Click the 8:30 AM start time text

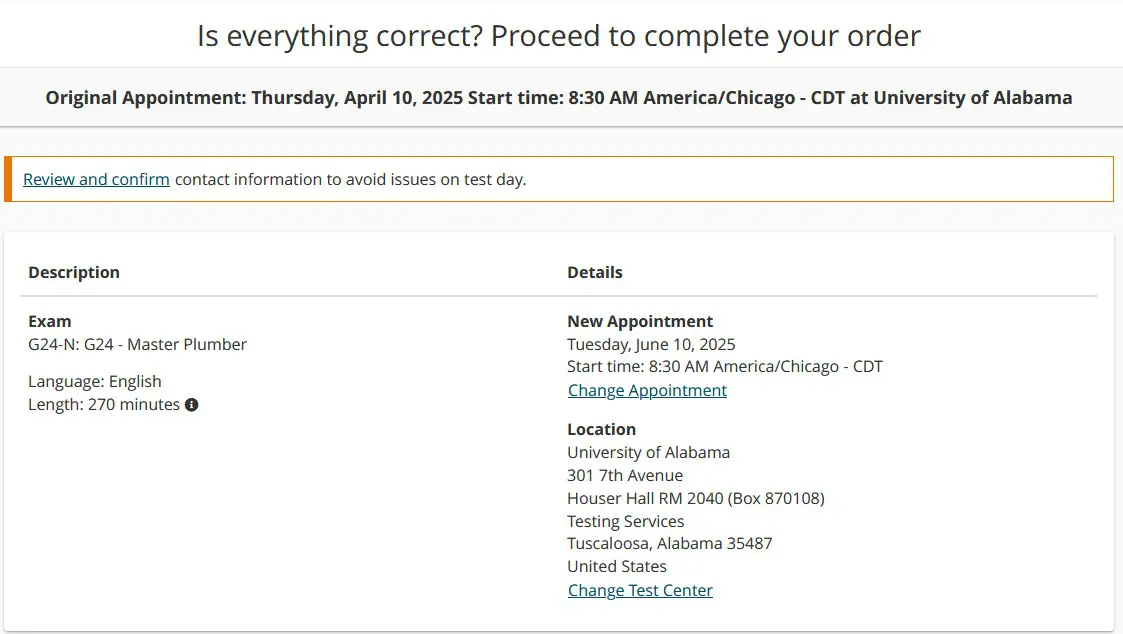(x=724, y=366)
